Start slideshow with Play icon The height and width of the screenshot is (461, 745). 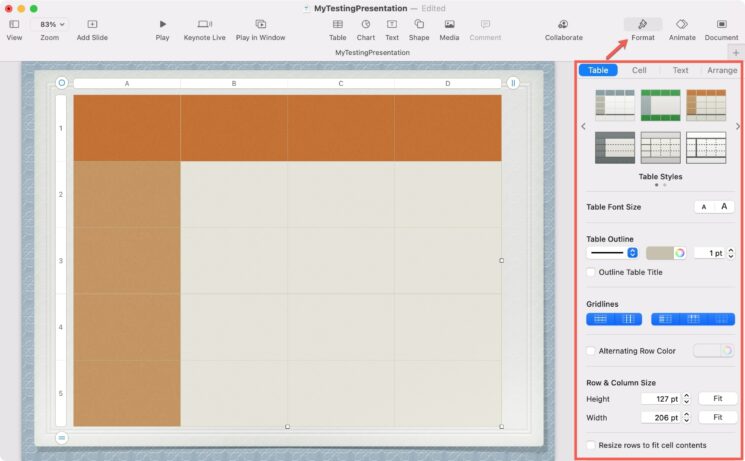162,24
